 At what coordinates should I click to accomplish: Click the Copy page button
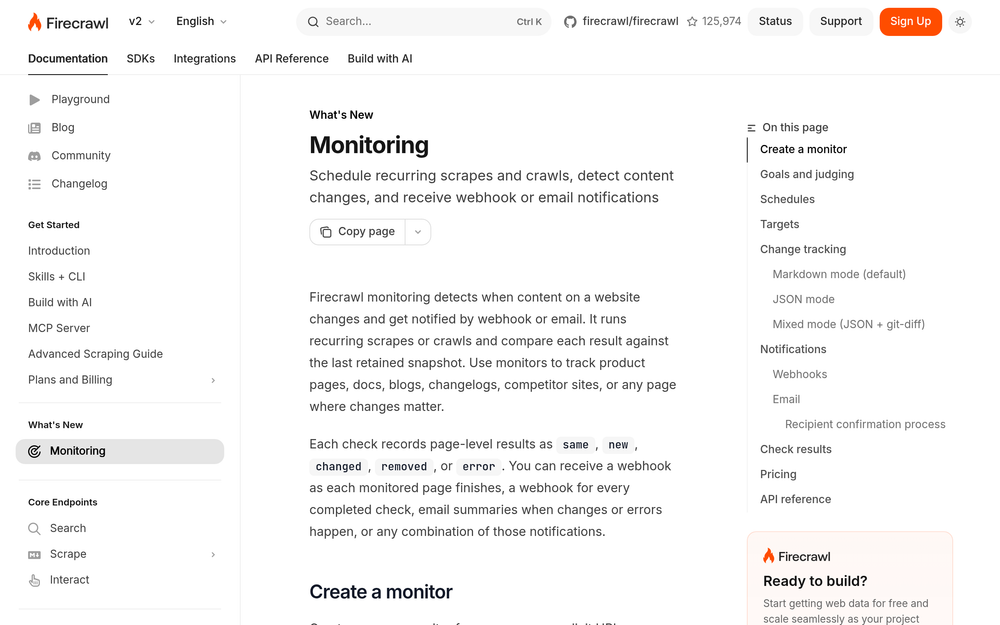(357, 232)
